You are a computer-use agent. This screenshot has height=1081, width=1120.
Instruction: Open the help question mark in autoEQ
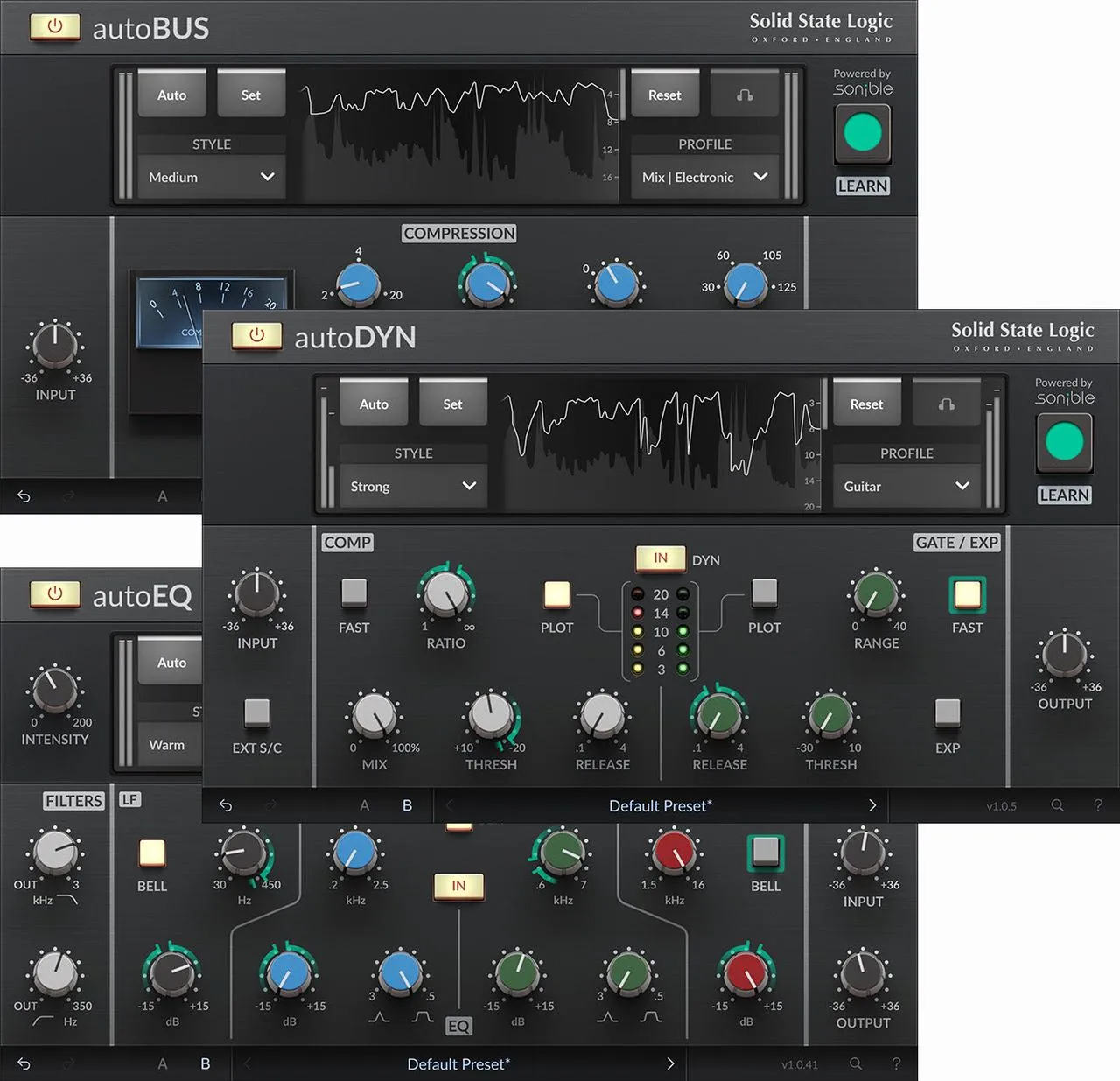896,1063
